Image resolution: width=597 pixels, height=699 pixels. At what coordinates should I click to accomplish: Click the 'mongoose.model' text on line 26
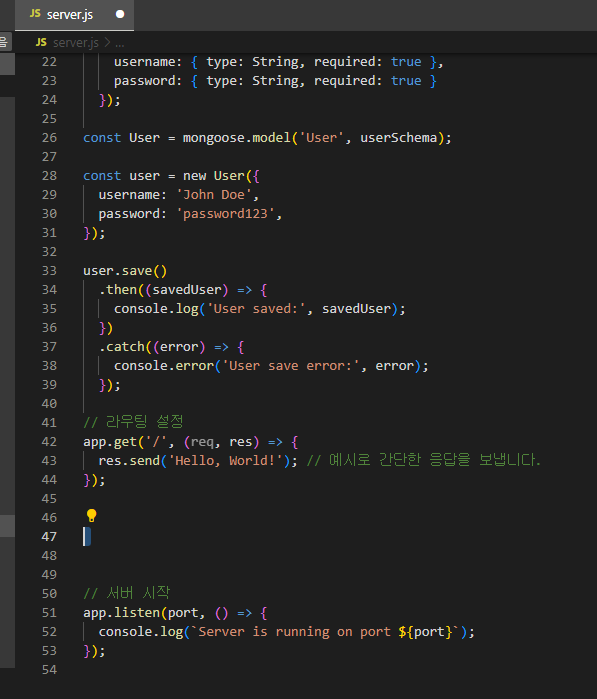coord(237,138)
